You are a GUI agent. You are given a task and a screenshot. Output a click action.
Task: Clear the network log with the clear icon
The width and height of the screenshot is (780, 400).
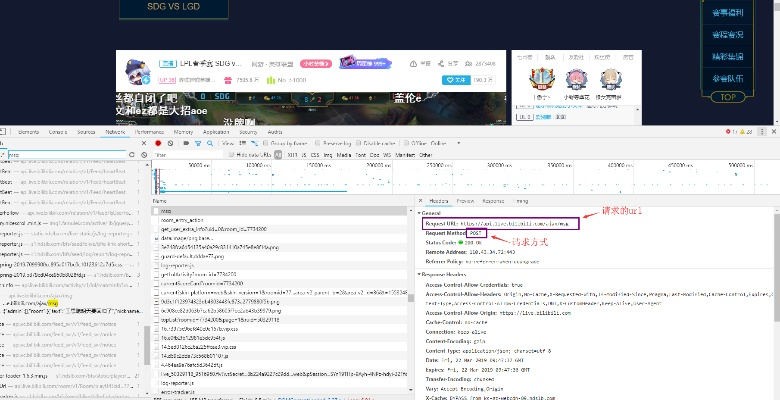169,143
